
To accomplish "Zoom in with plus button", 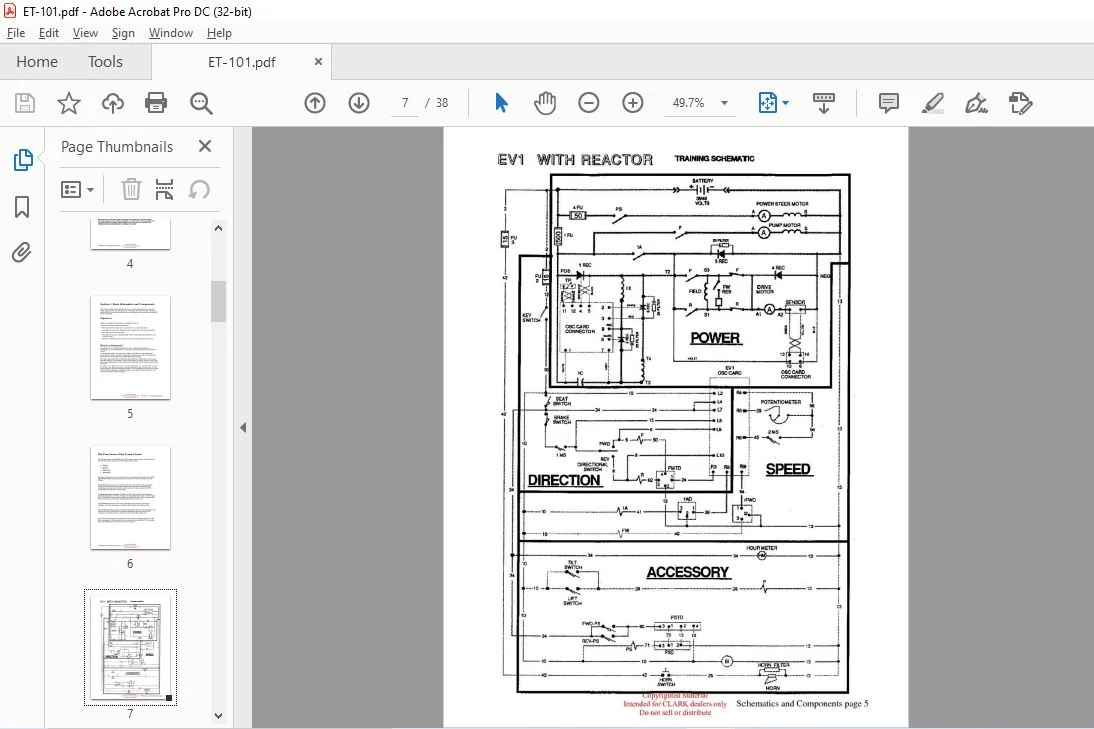I will tap(633, 103).
